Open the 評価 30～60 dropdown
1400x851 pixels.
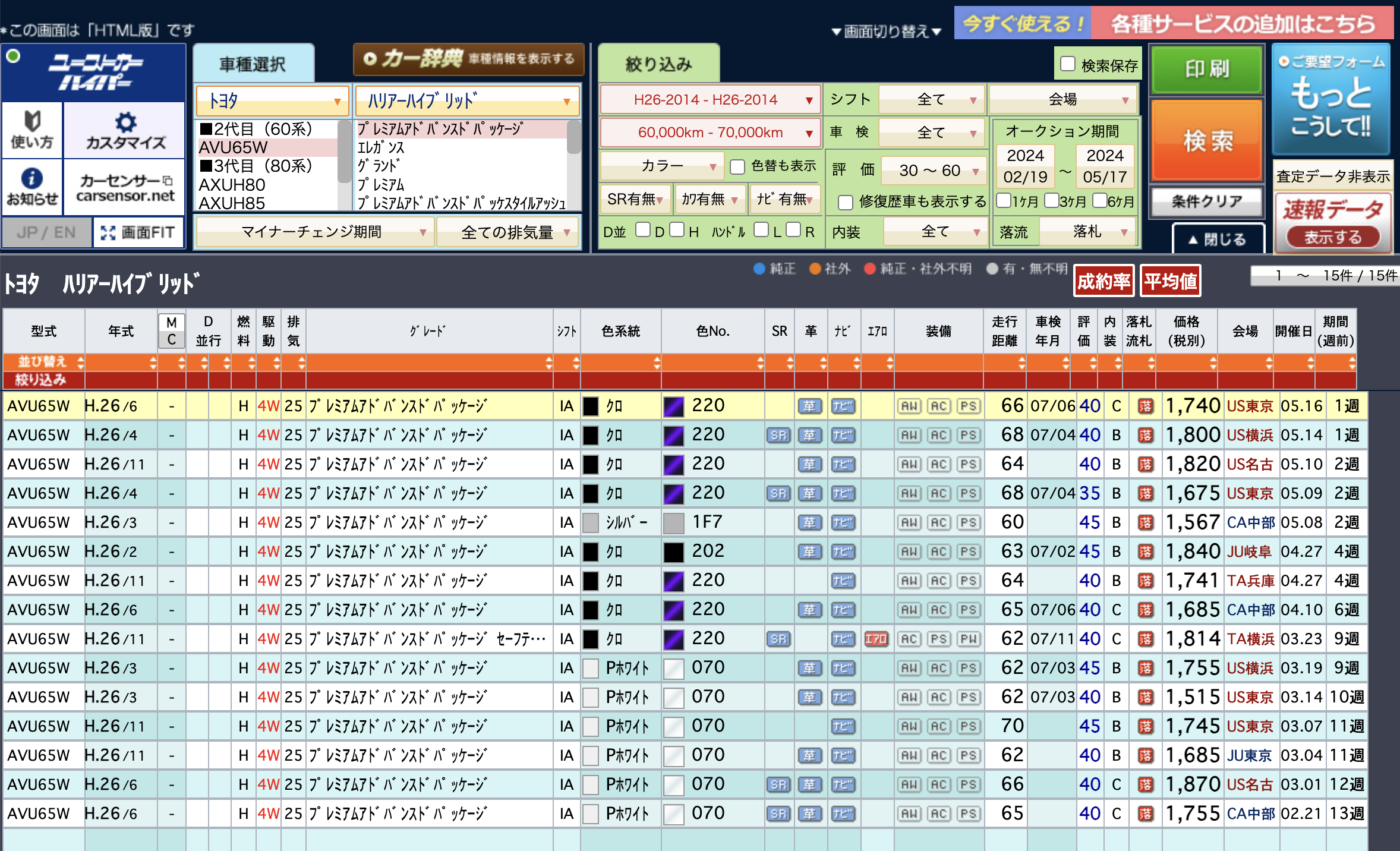pyautogui.click(x=934, y=171)
